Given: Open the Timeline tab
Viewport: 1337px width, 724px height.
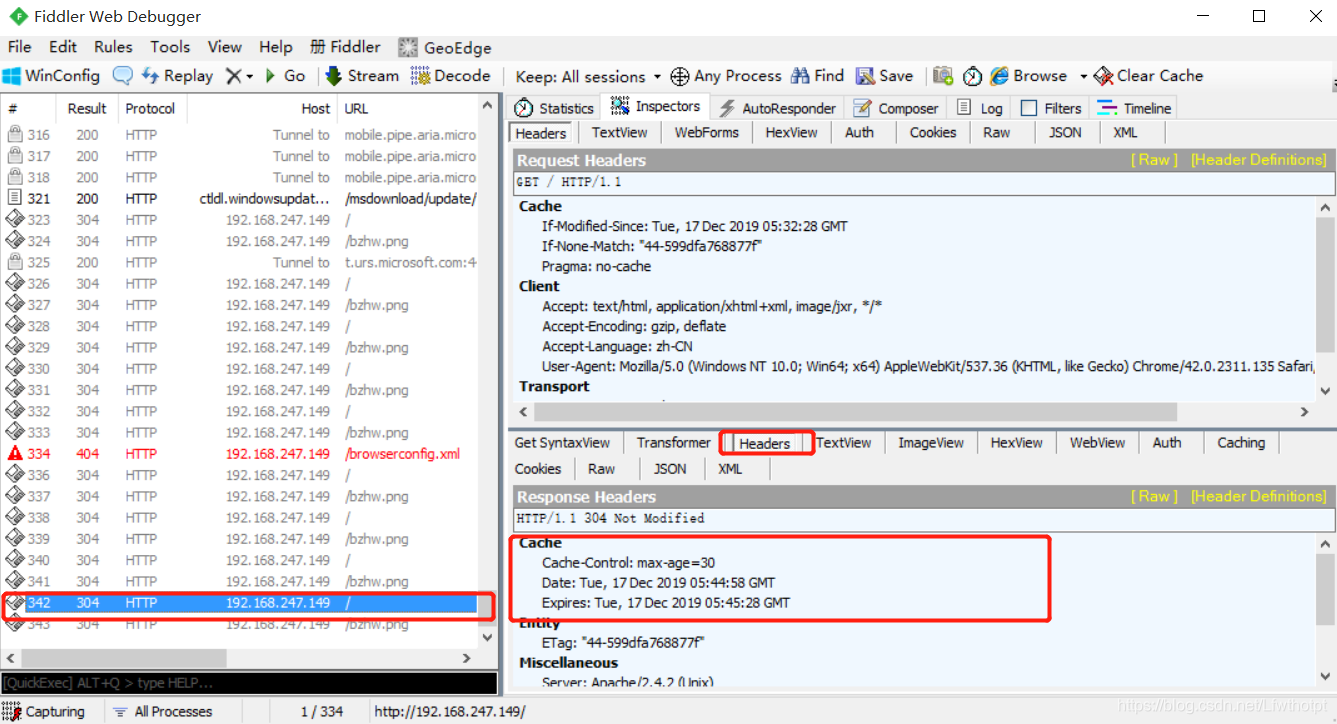Looking at the screenshot, I should click(x=1133, y=108).
